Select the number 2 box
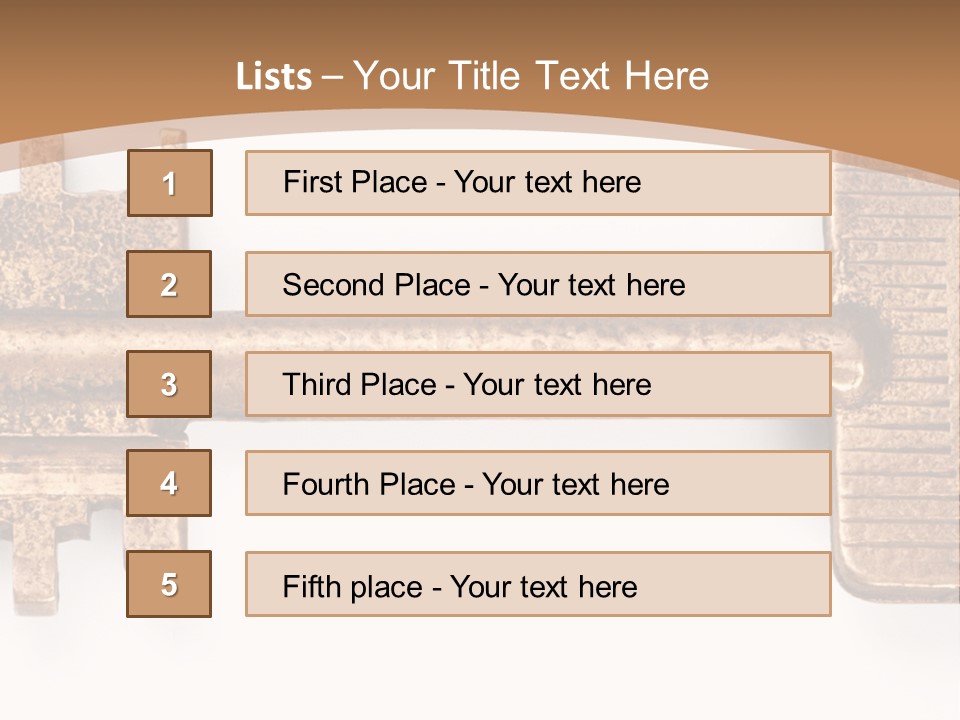The image size is (960, 720). [169, 284]
